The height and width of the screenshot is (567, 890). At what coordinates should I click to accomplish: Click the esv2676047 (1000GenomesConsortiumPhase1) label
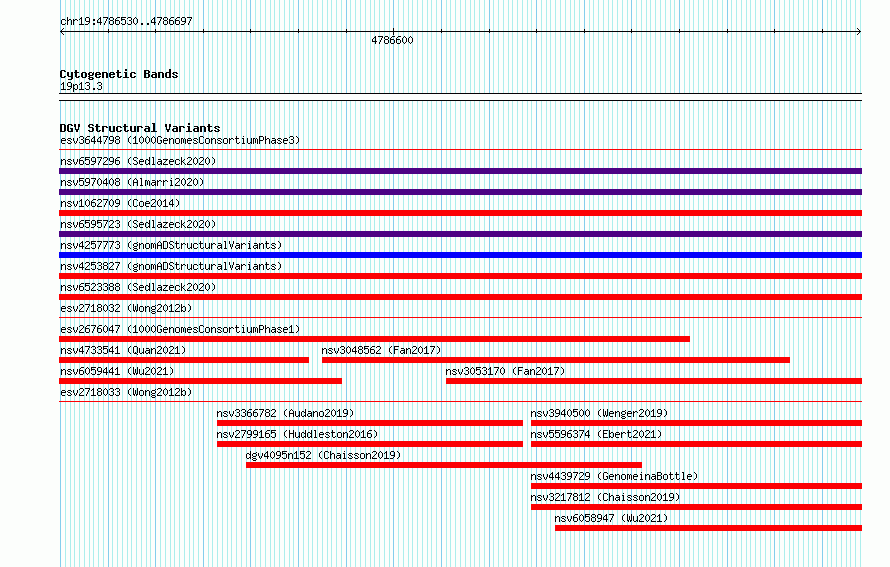pos(180,329)
